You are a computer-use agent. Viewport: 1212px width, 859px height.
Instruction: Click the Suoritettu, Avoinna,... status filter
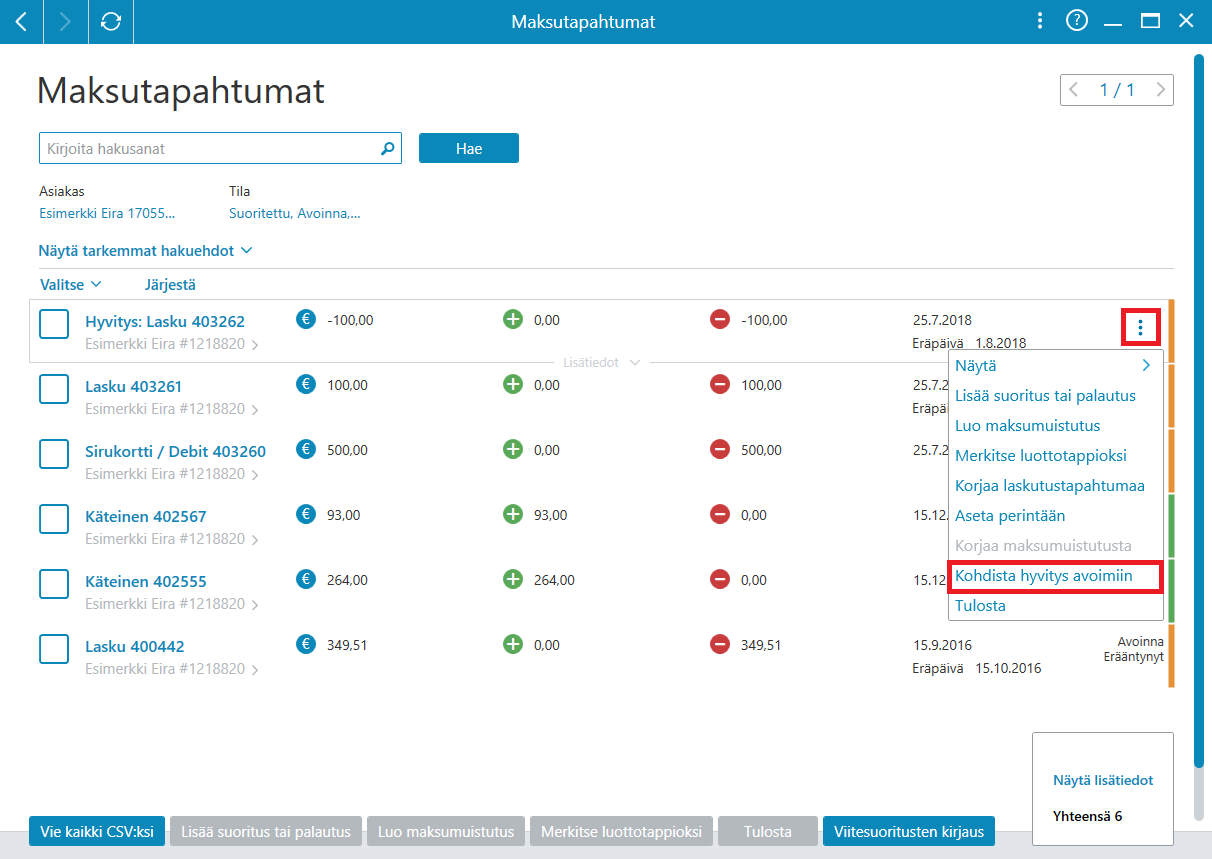(295, 213)
